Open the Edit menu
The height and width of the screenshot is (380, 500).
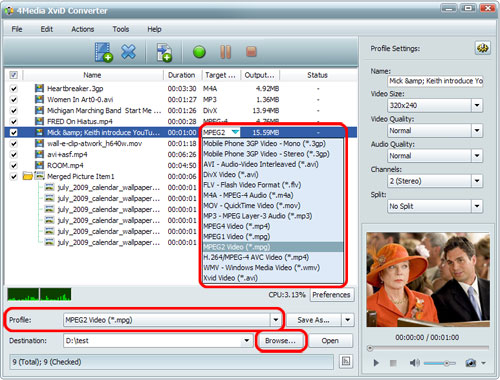pos(47,29)
